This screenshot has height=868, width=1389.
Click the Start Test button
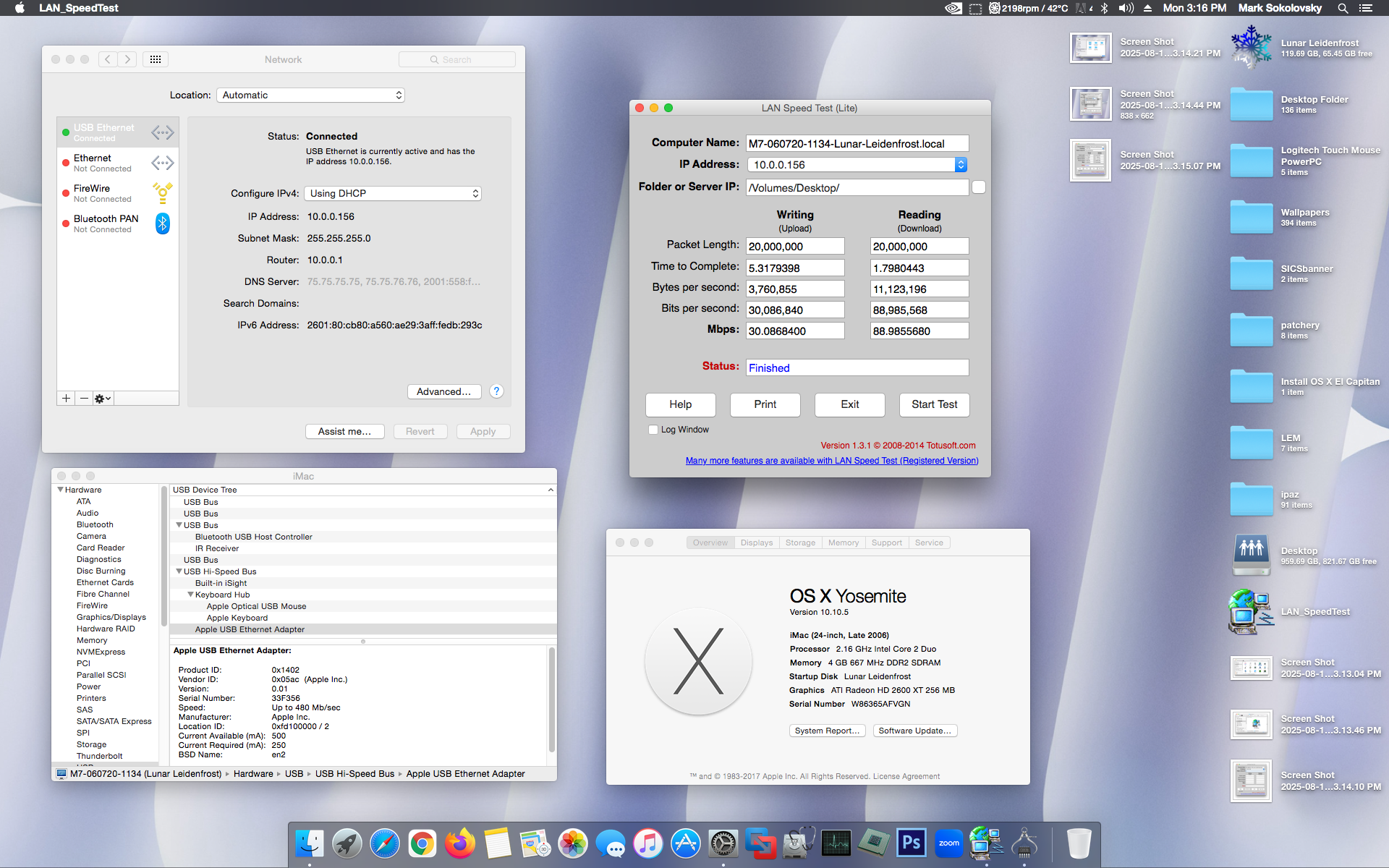pyautogui.click(x=934, y=404)
